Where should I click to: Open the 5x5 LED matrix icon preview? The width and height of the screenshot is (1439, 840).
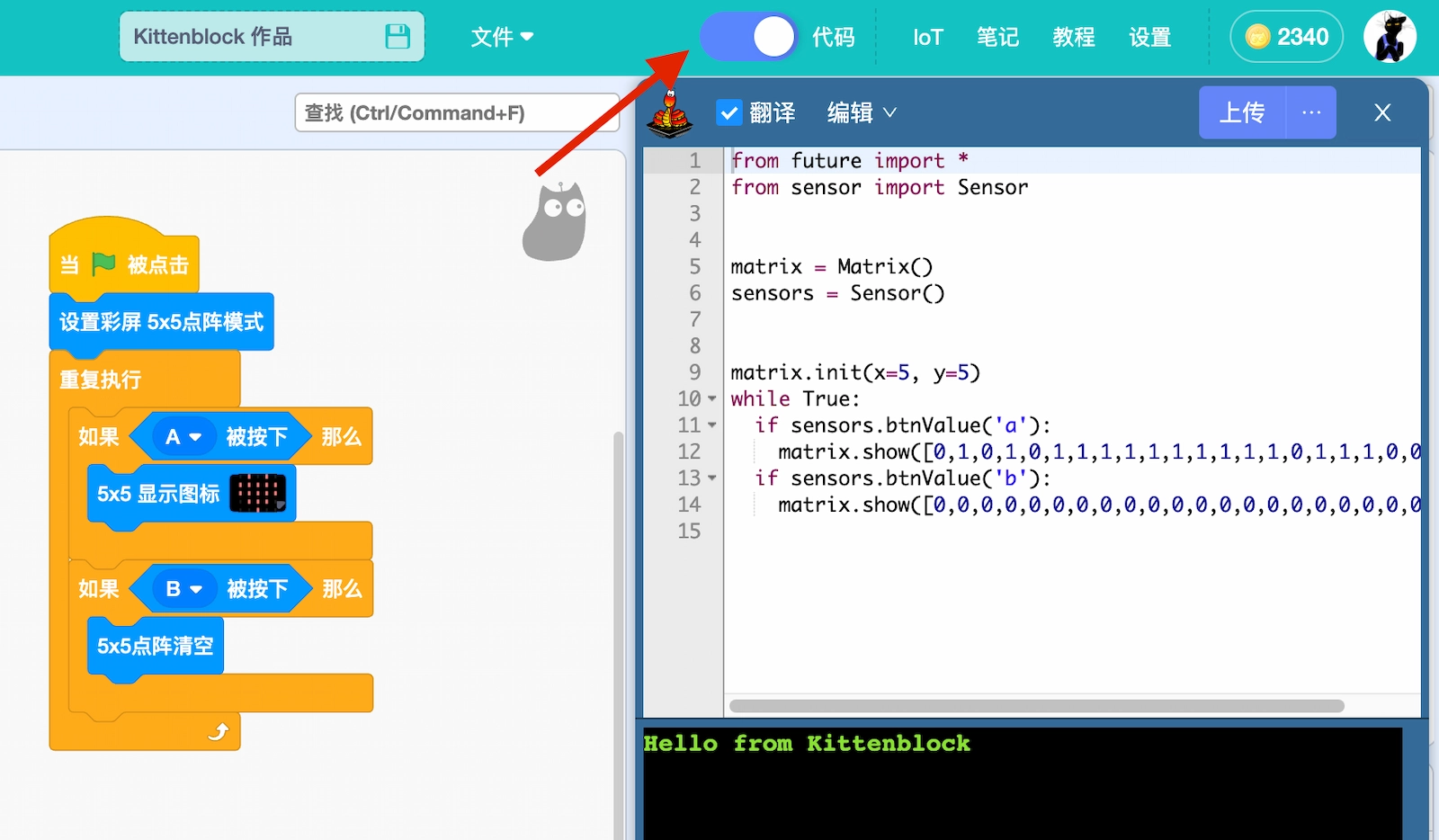click(x=258, y=493)
